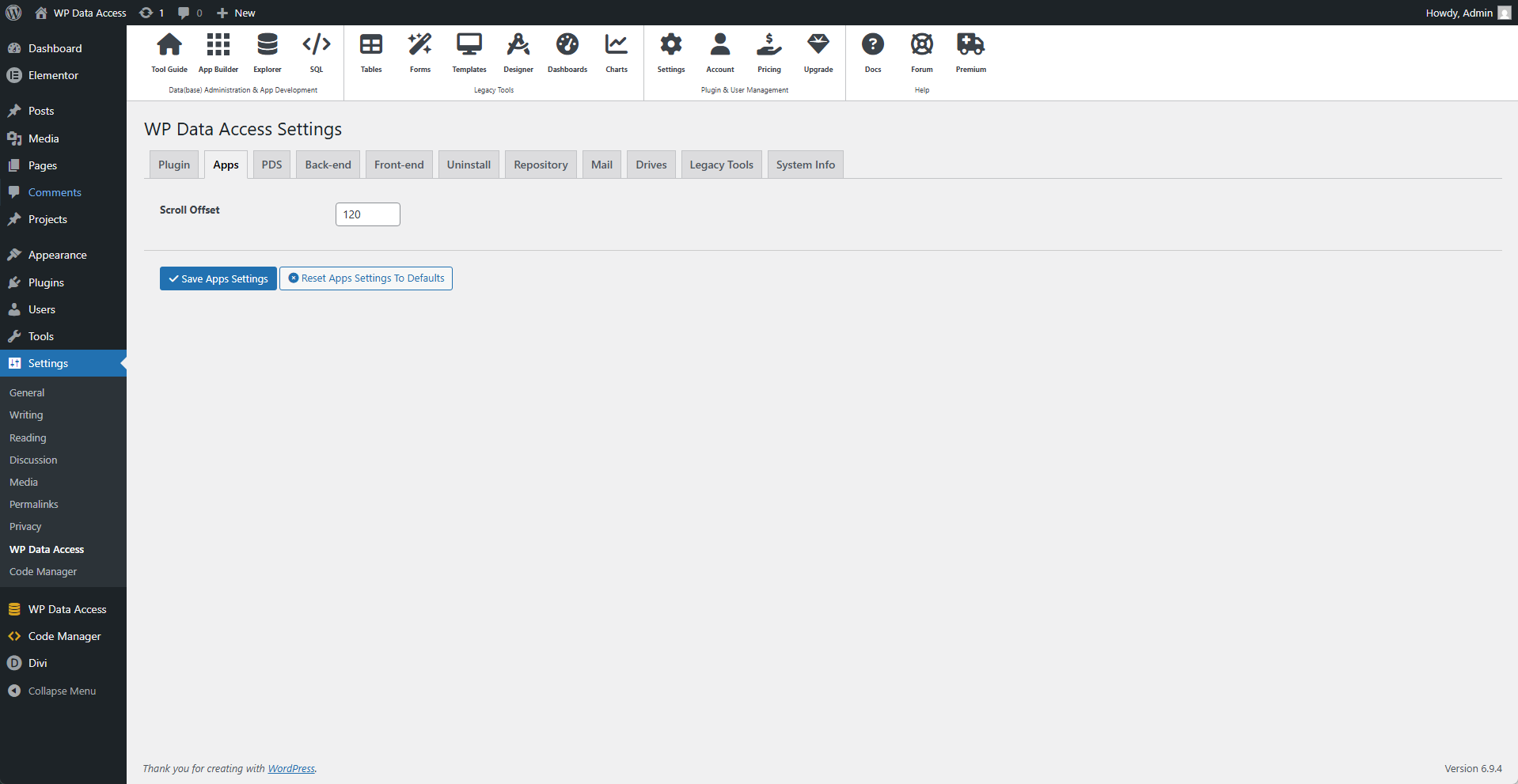Image resolution: width=1518 pixels, height=784 pixels.
Task: Open the Docs help icon
Action: pos(873,51)
